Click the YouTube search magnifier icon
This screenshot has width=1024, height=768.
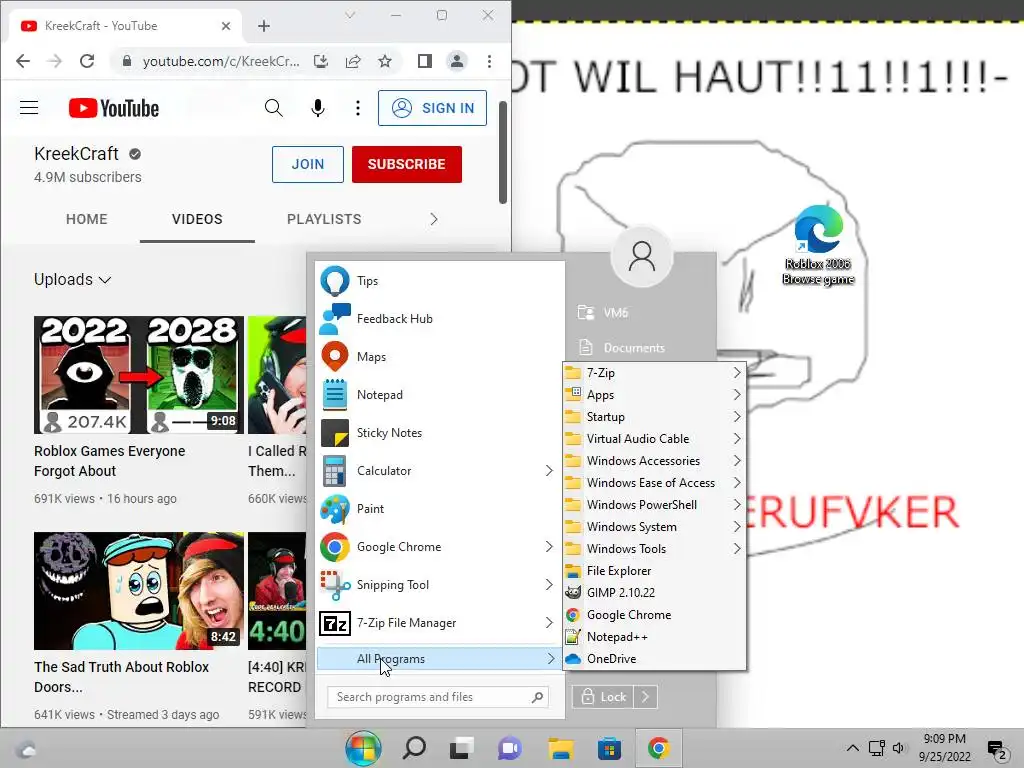pyautogui.click(x=274, y=108)
